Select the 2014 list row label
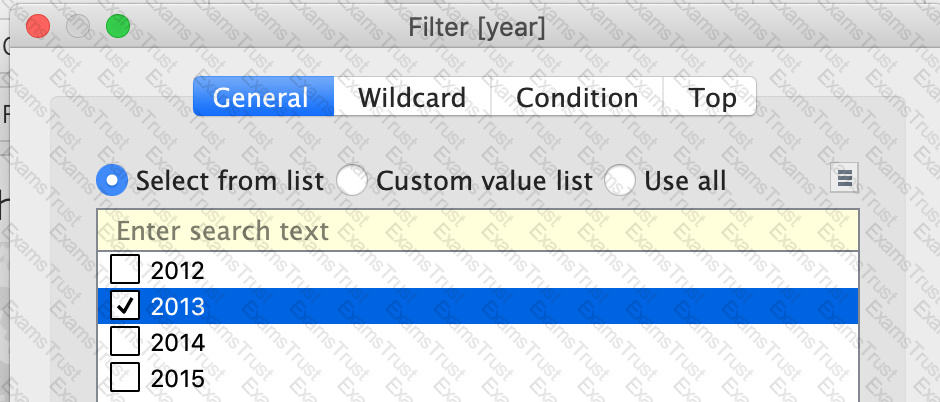The height and width of the screenshot is (402, 940). [x=177, y=343]
